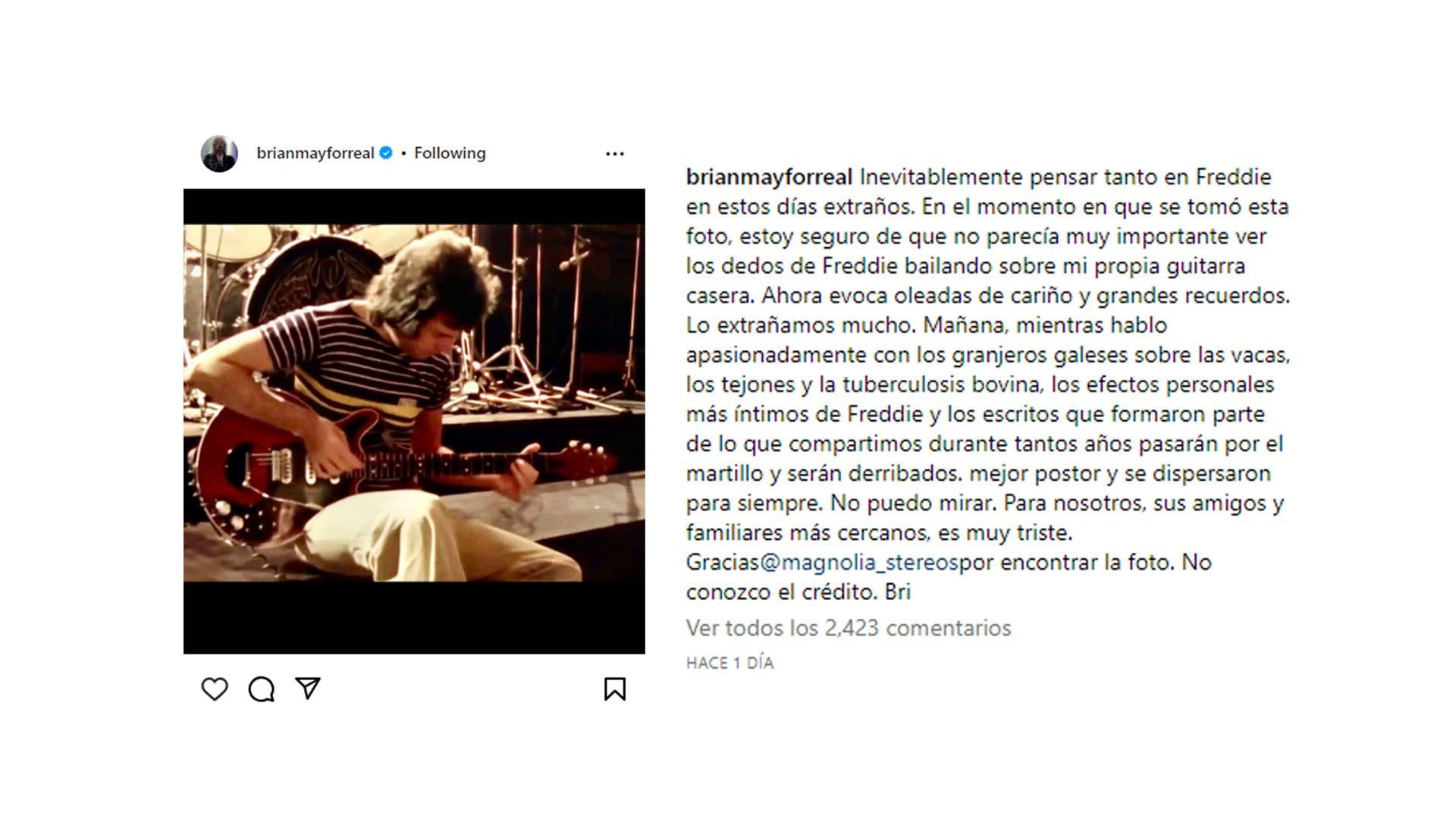1456x819 pixels.
Task: Expand 'Ver todos los 2,423 comentarios'
Action: pyautogui.click(x=849, y=628)
